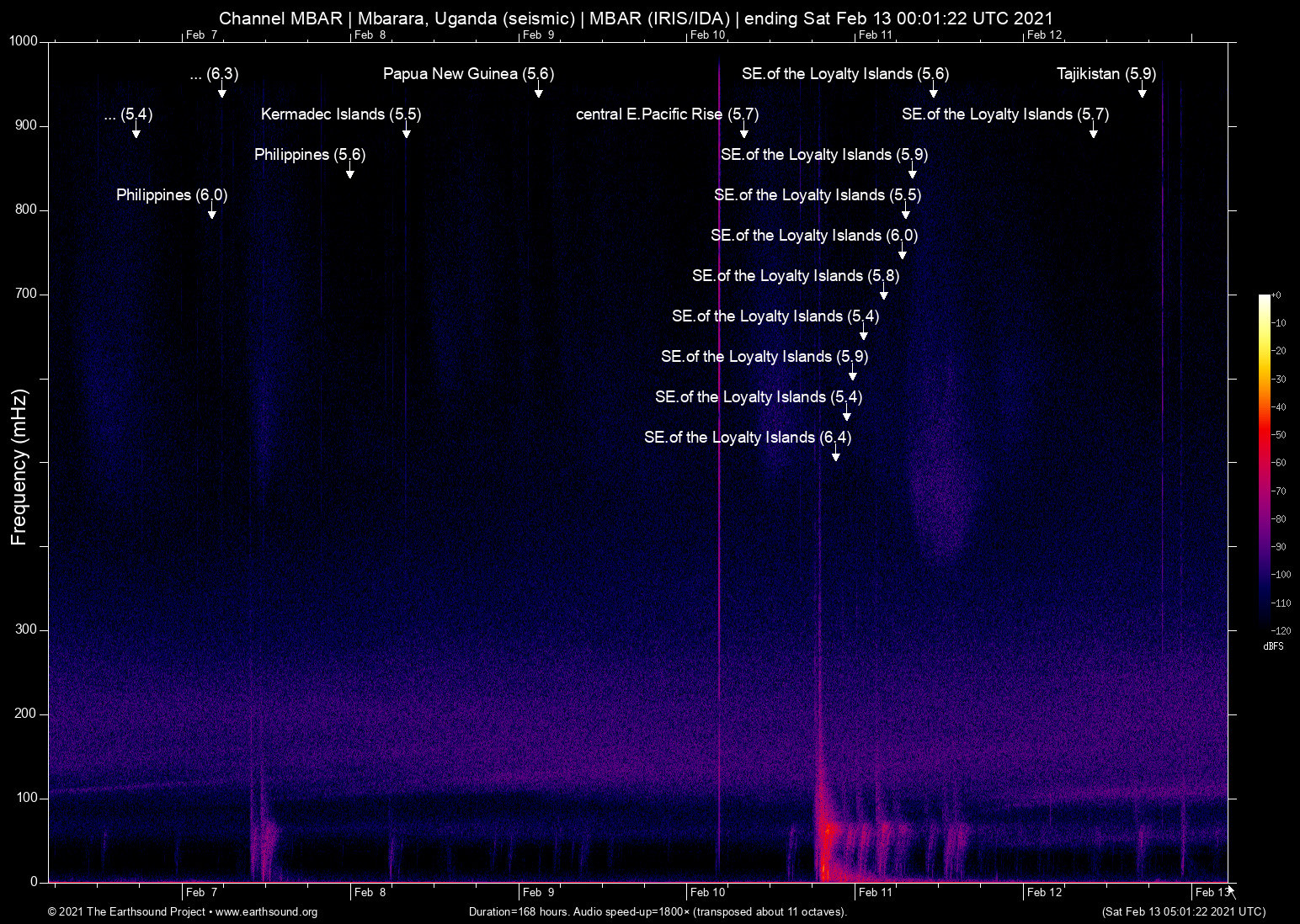This screenshot has height=924, width=1300.
Task: Select the Philippines (5.6) event label
Action: point(309,155)
